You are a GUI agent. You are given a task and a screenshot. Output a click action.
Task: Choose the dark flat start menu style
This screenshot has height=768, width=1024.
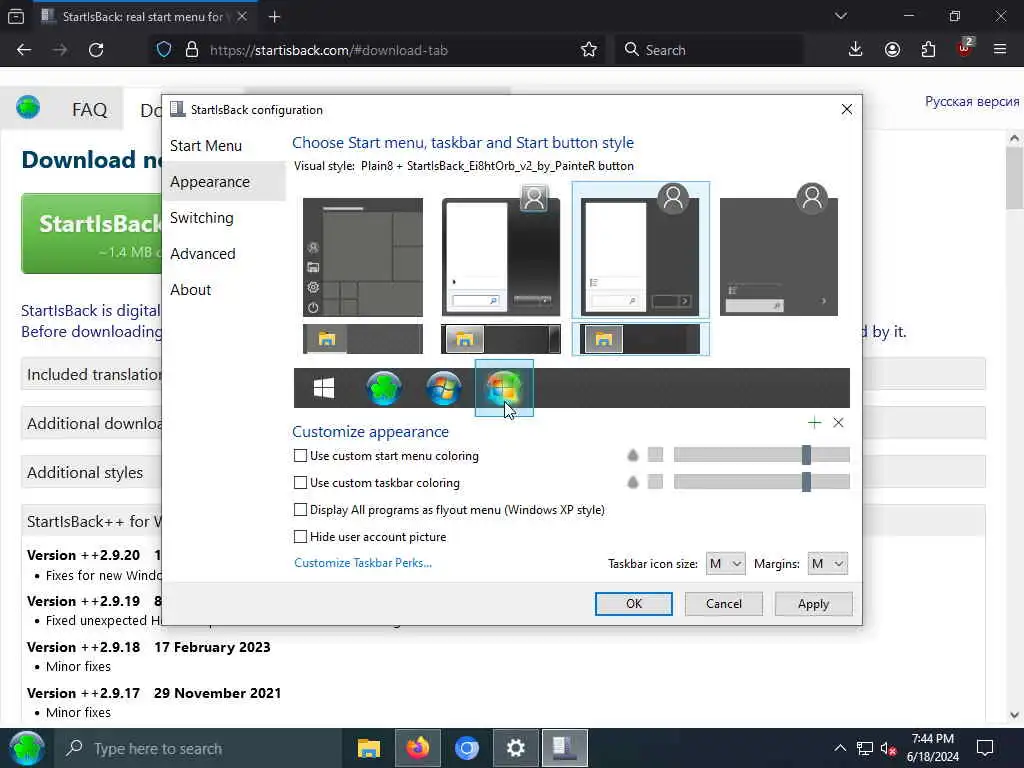point(779,250)
